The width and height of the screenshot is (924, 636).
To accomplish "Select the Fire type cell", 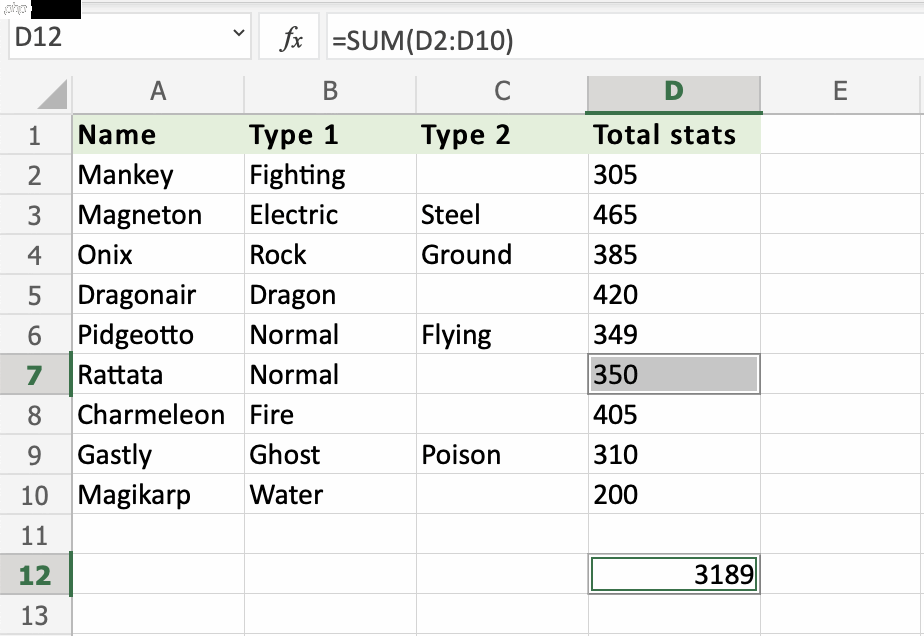I will (330, 415).
